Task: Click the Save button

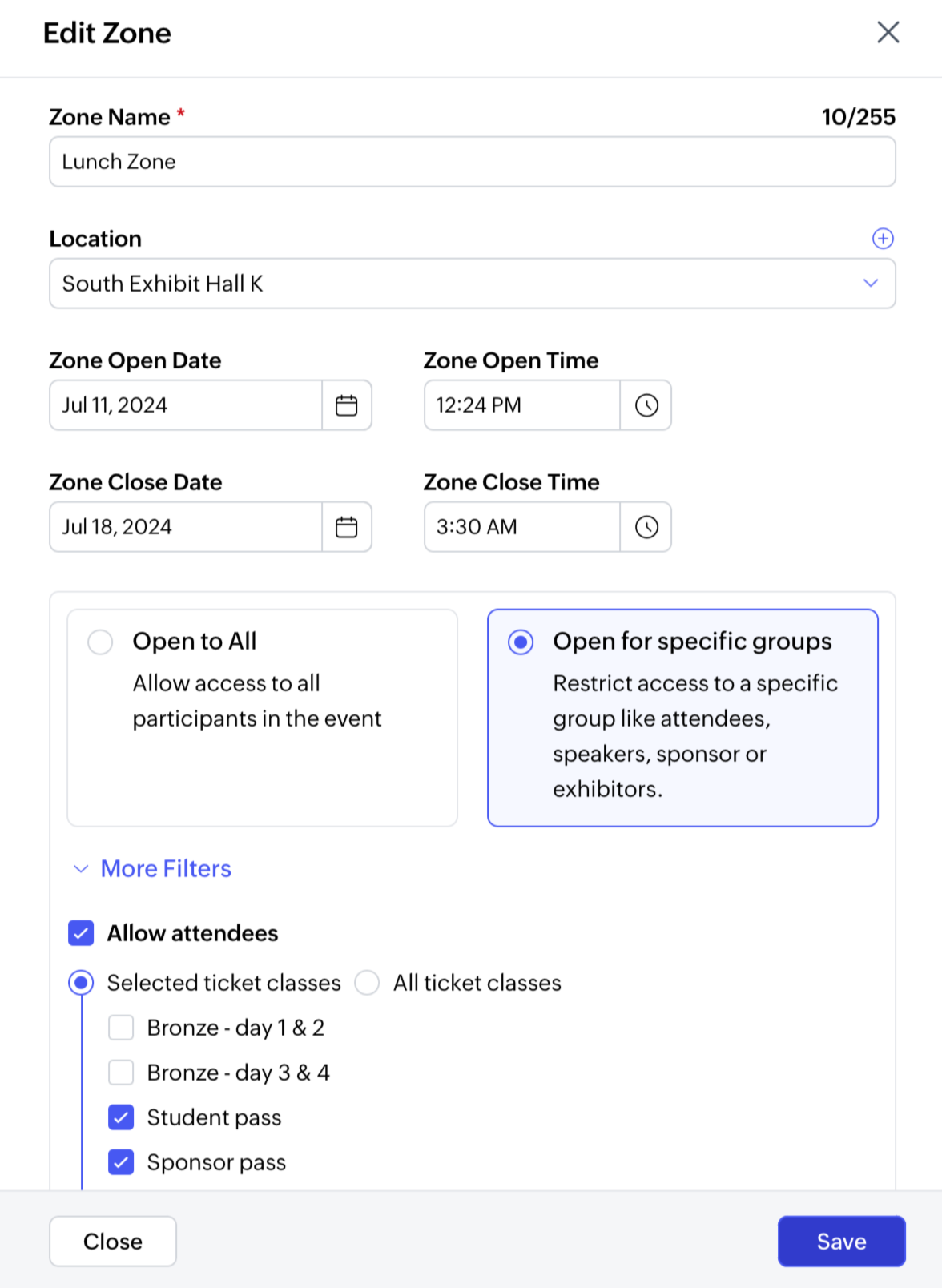Action: [841, 1242]
